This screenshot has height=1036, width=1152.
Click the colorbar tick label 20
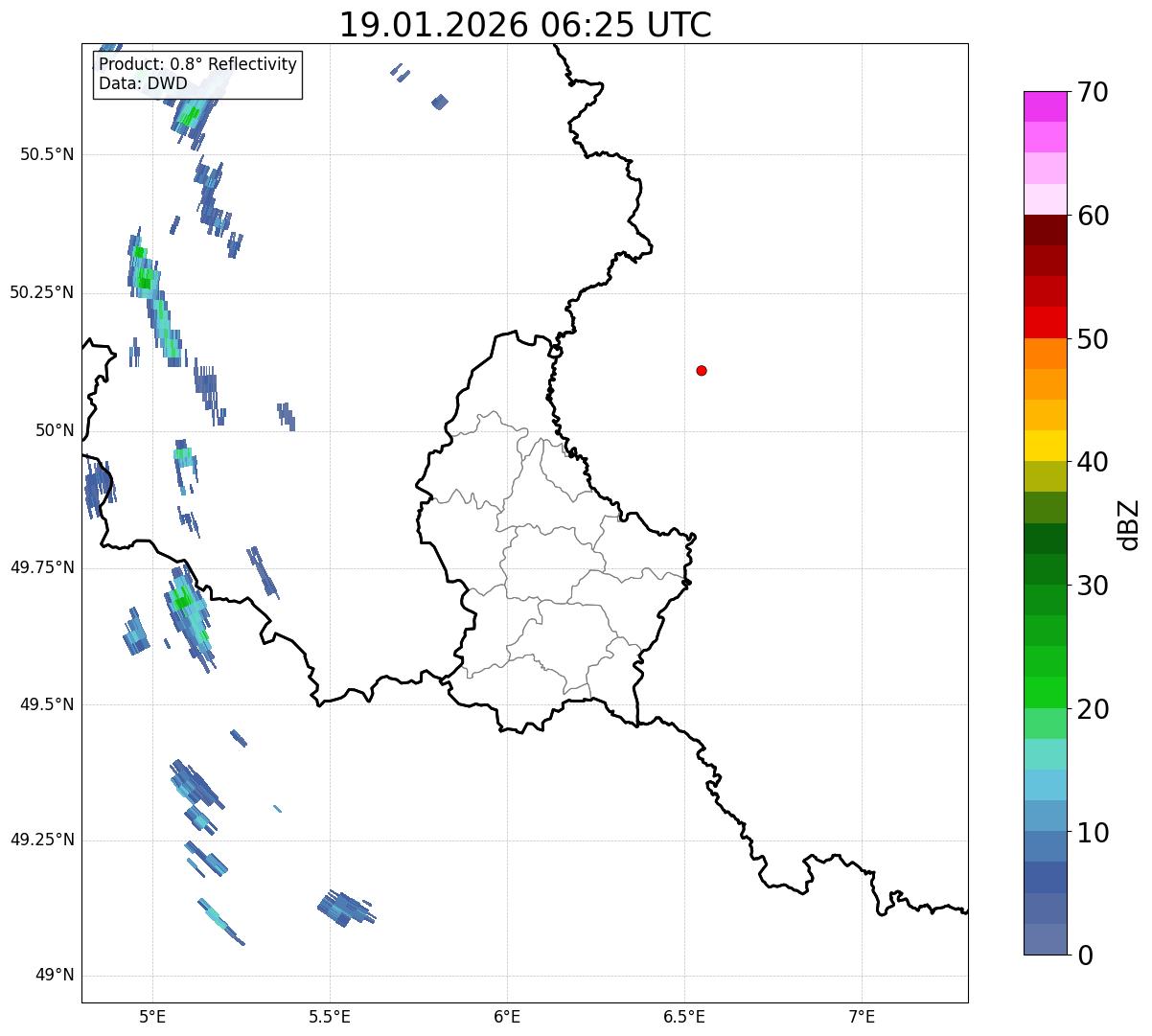1093,709
